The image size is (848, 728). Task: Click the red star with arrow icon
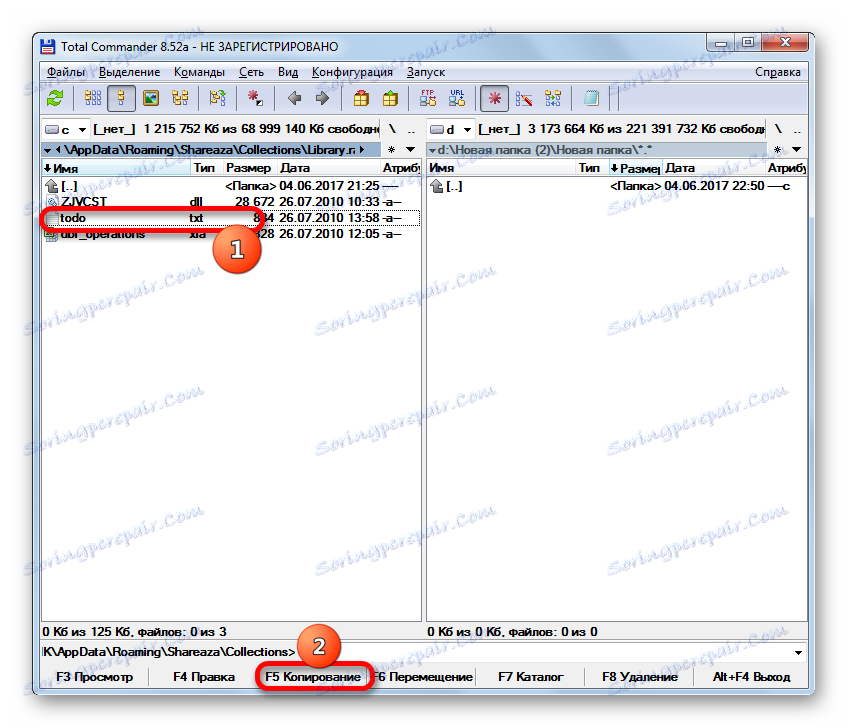254,98
